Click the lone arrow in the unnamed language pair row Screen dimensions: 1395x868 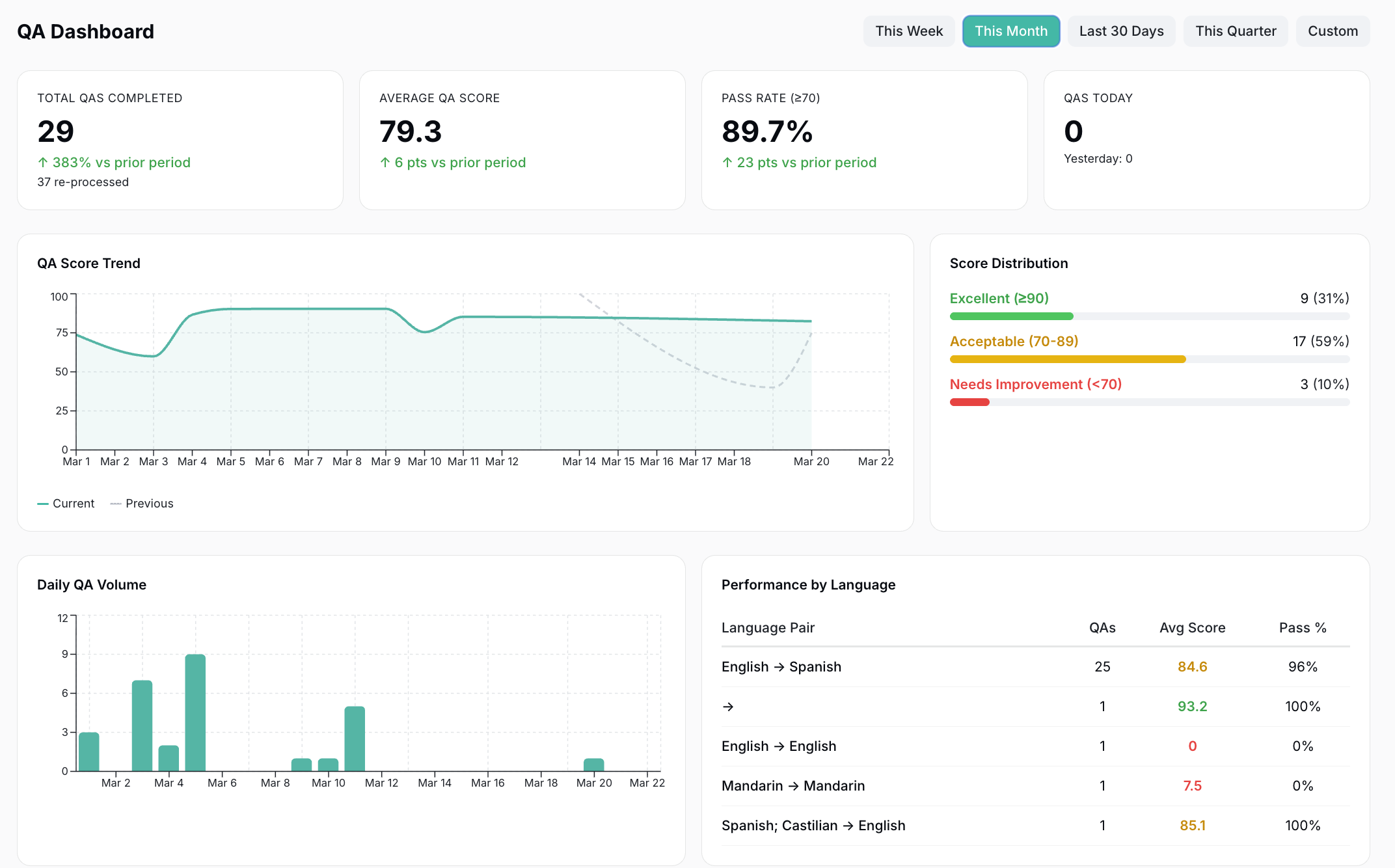coord(728,707)
